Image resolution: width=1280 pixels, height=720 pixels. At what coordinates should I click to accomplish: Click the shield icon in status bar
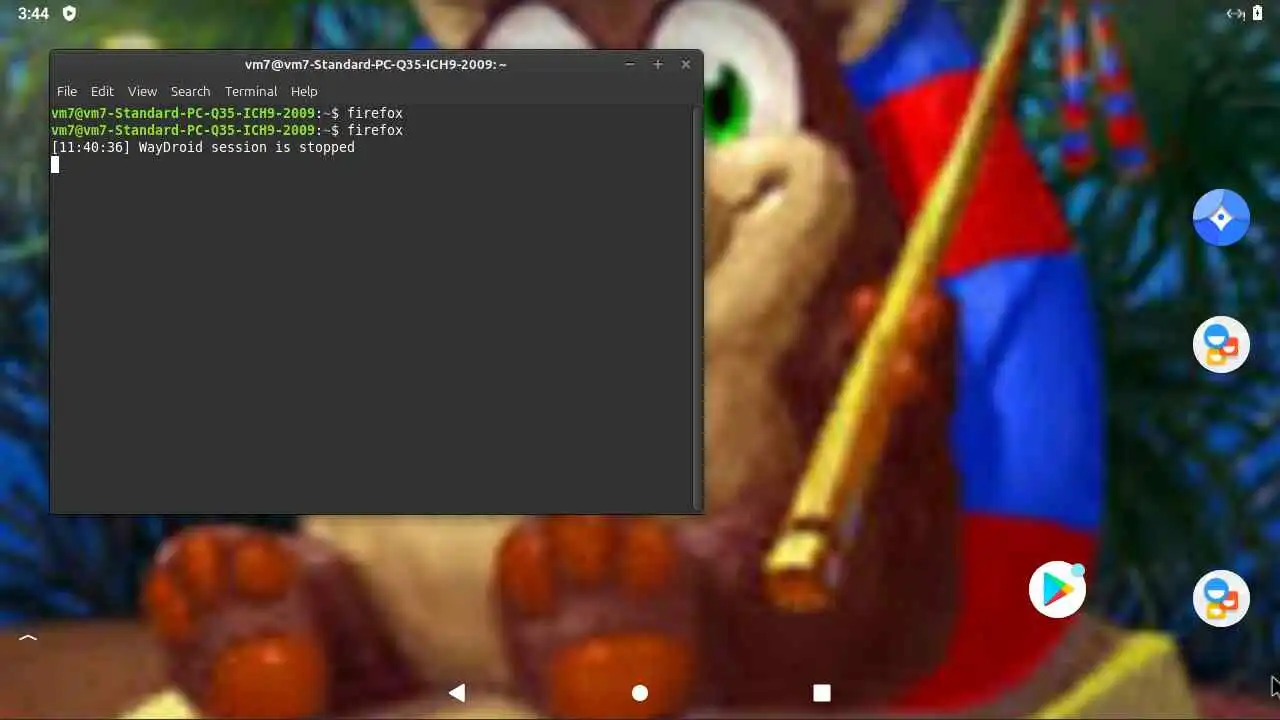69,13
